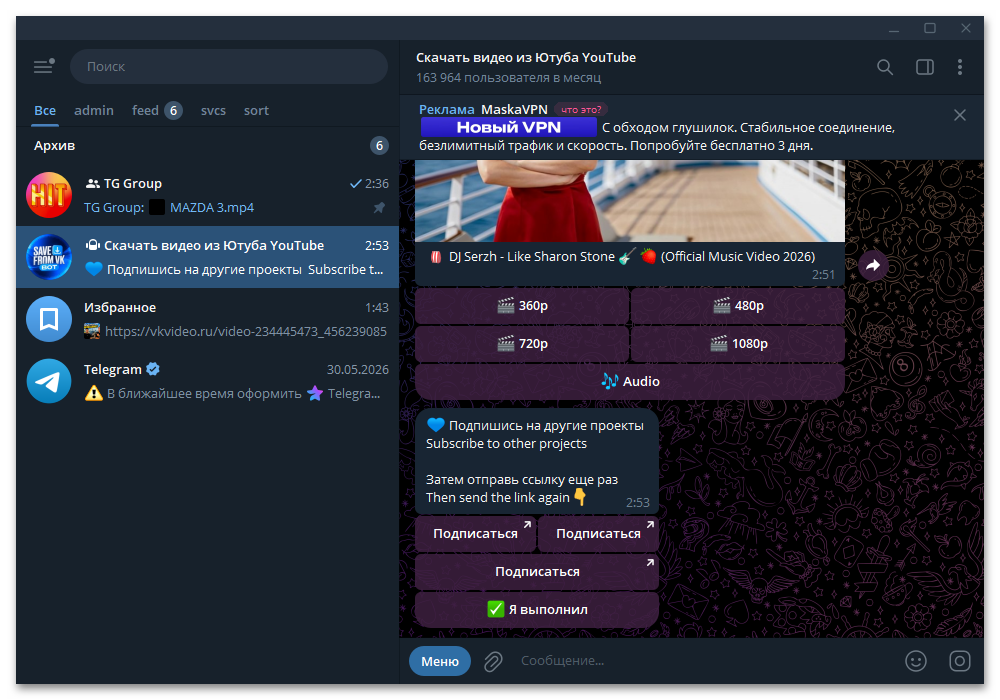Choose 480p video quality
This screenshot has width=1000, height=700.
click(x=738, y=306)
